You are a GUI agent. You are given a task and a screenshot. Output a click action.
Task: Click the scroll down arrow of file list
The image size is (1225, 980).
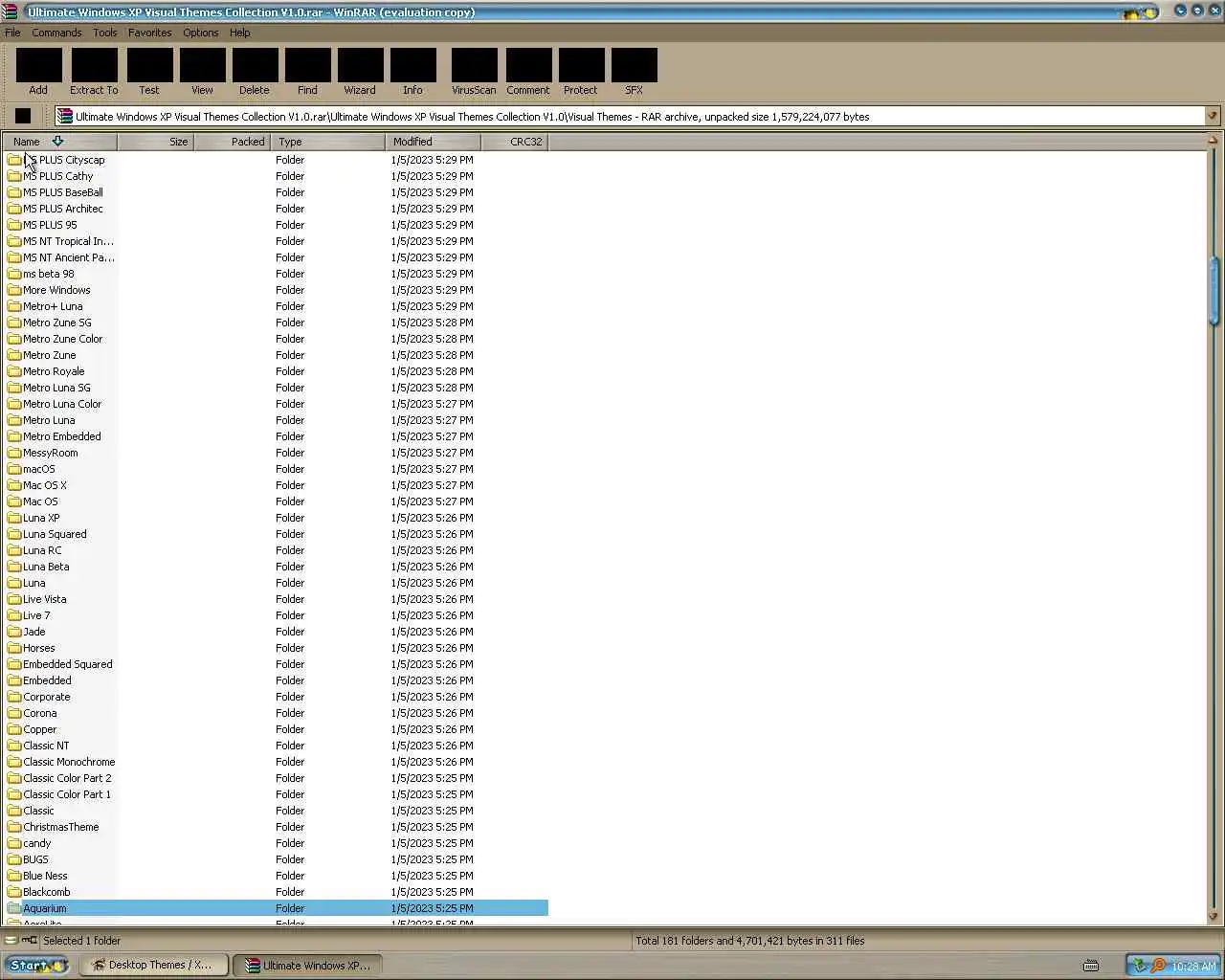click(1214, 917)
